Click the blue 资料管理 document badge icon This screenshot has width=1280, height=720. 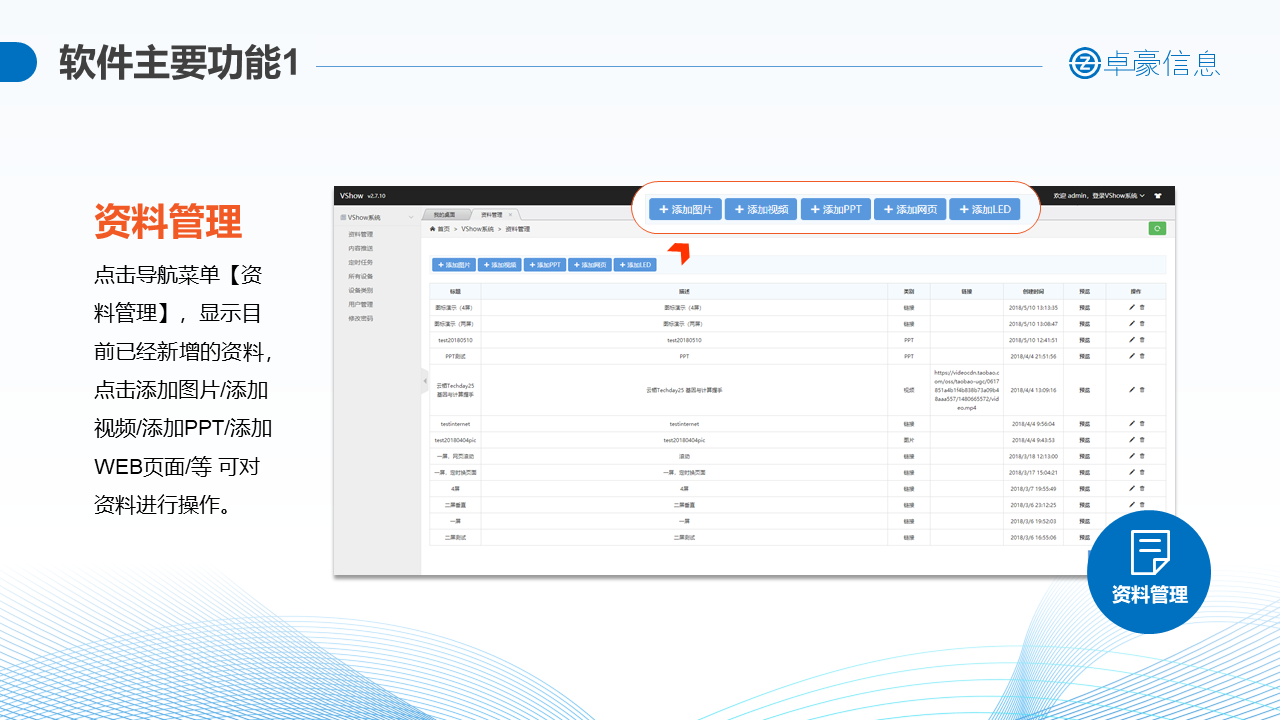pos(1149,571)
